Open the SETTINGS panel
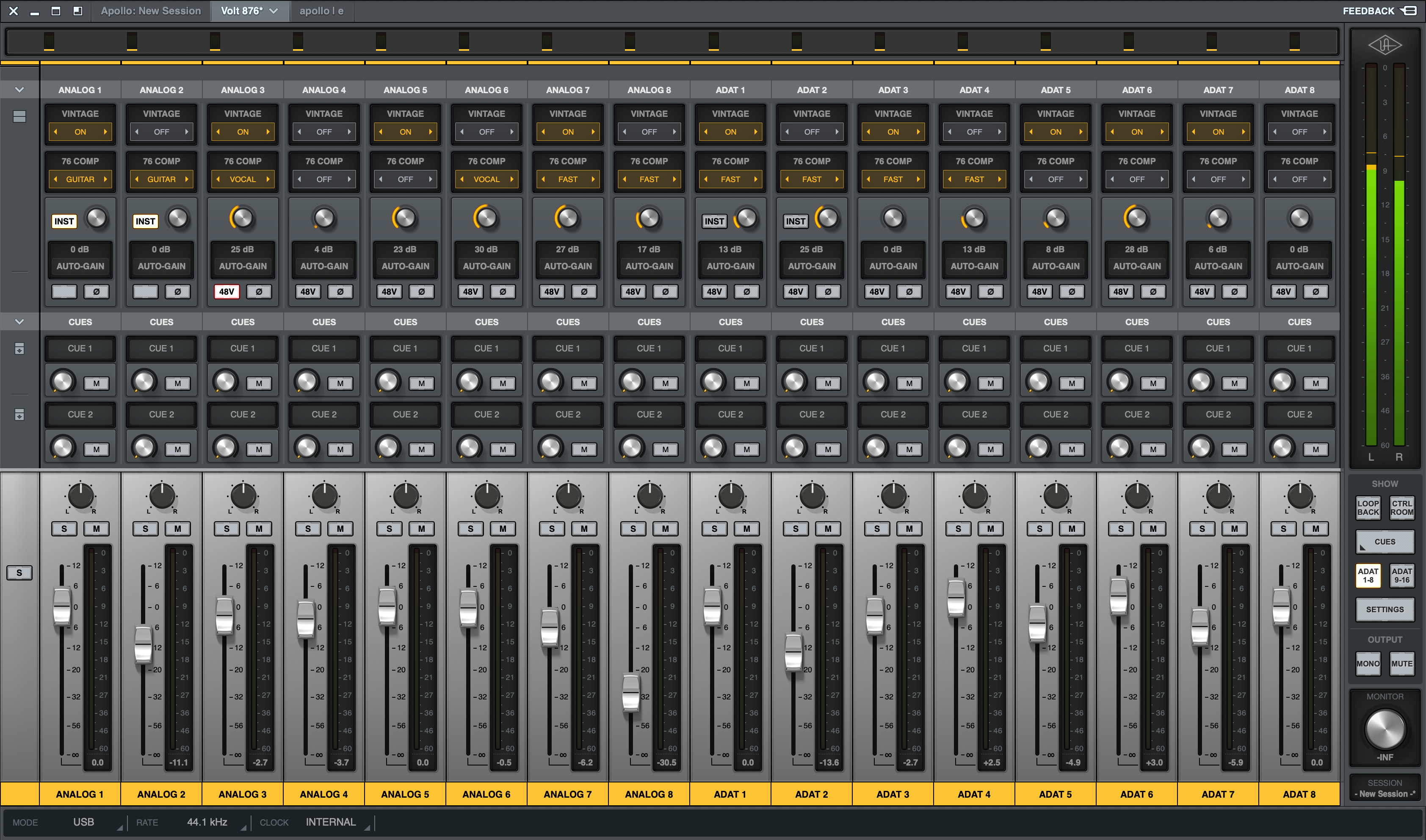The image size is (1426, 840). (x=1385, y=610)
